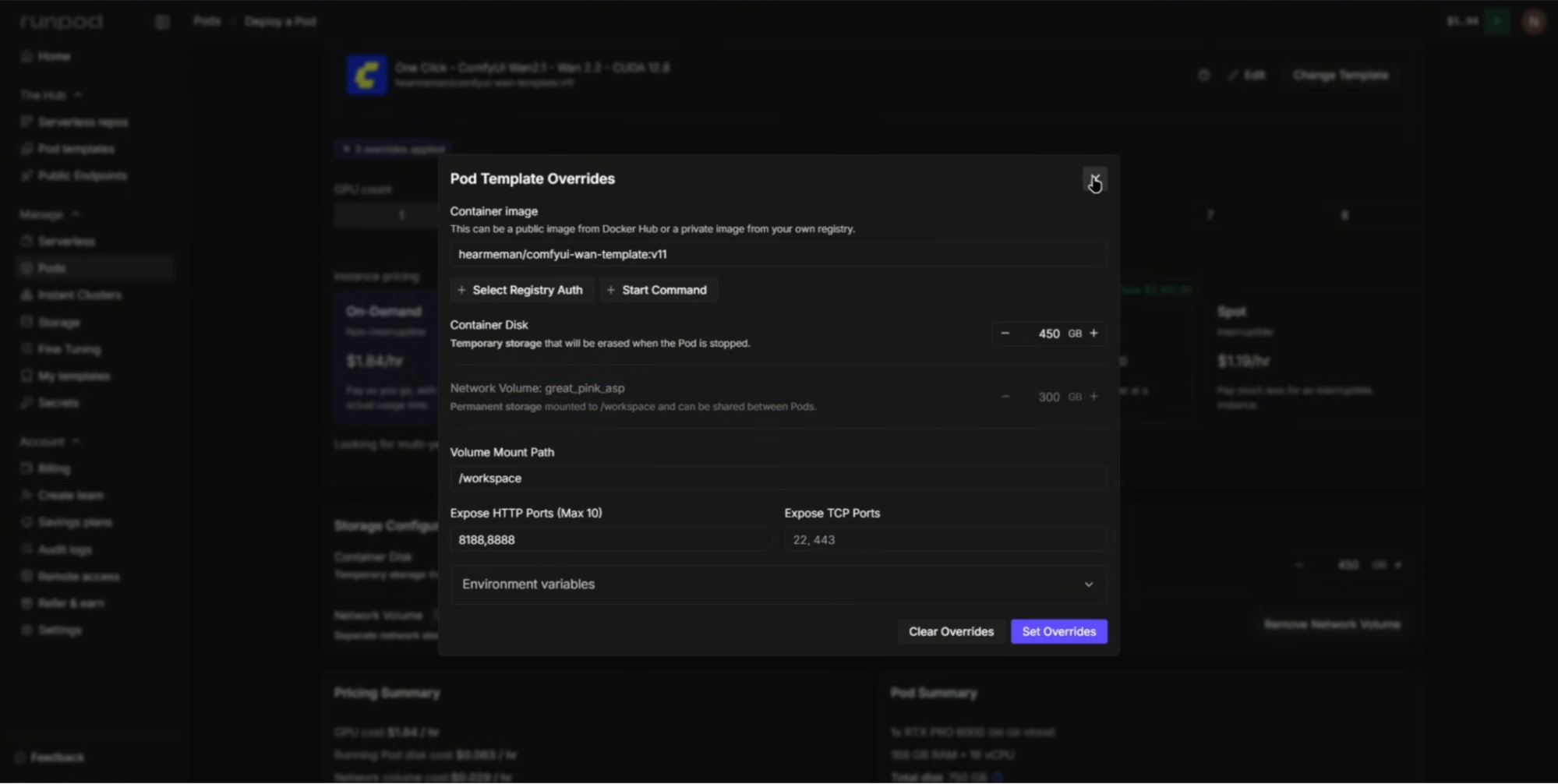Collapse The Hub sidebar section

click(x=51, y=95)
